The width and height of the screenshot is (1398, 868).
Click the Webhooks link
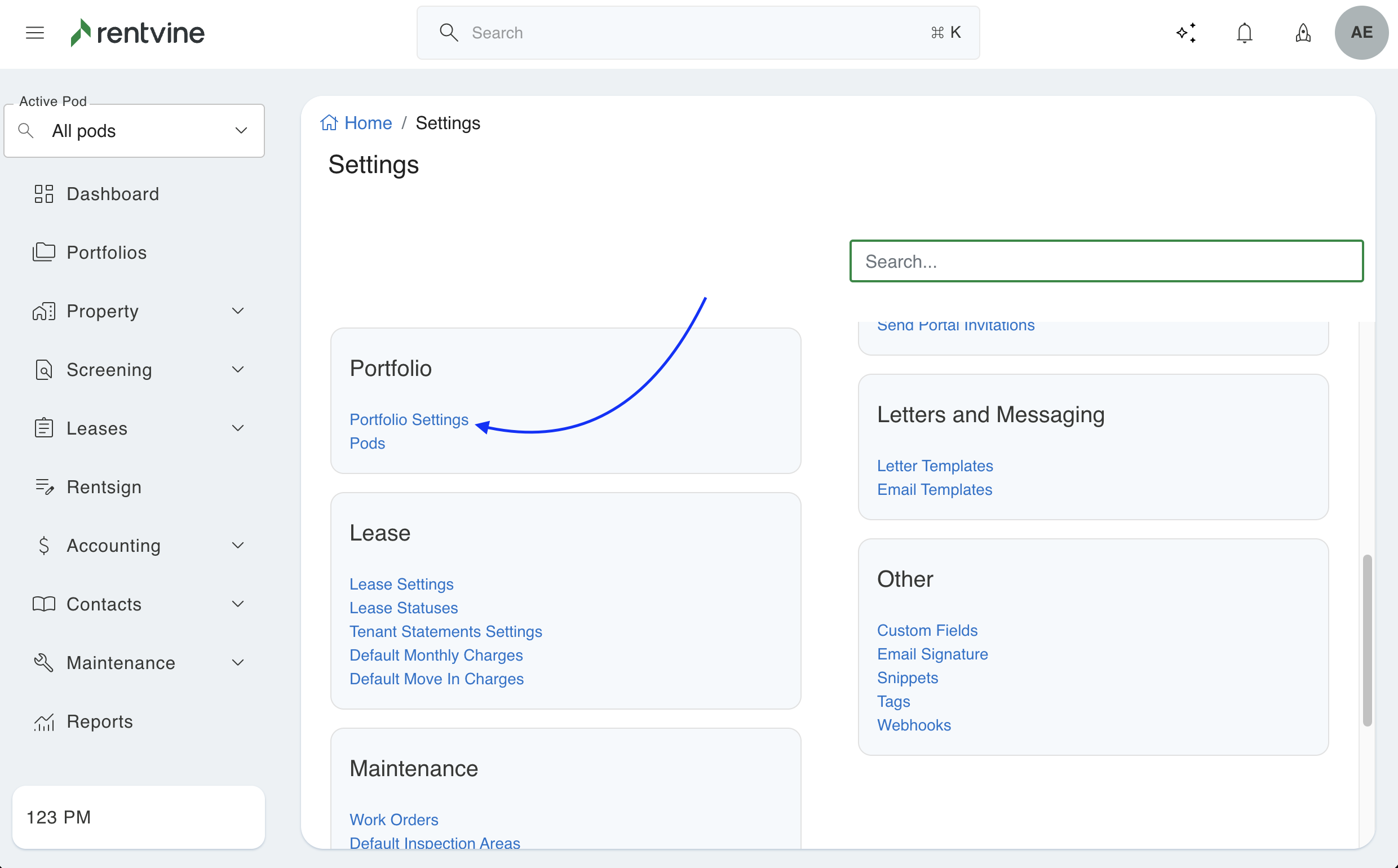(x=913, y=725)
